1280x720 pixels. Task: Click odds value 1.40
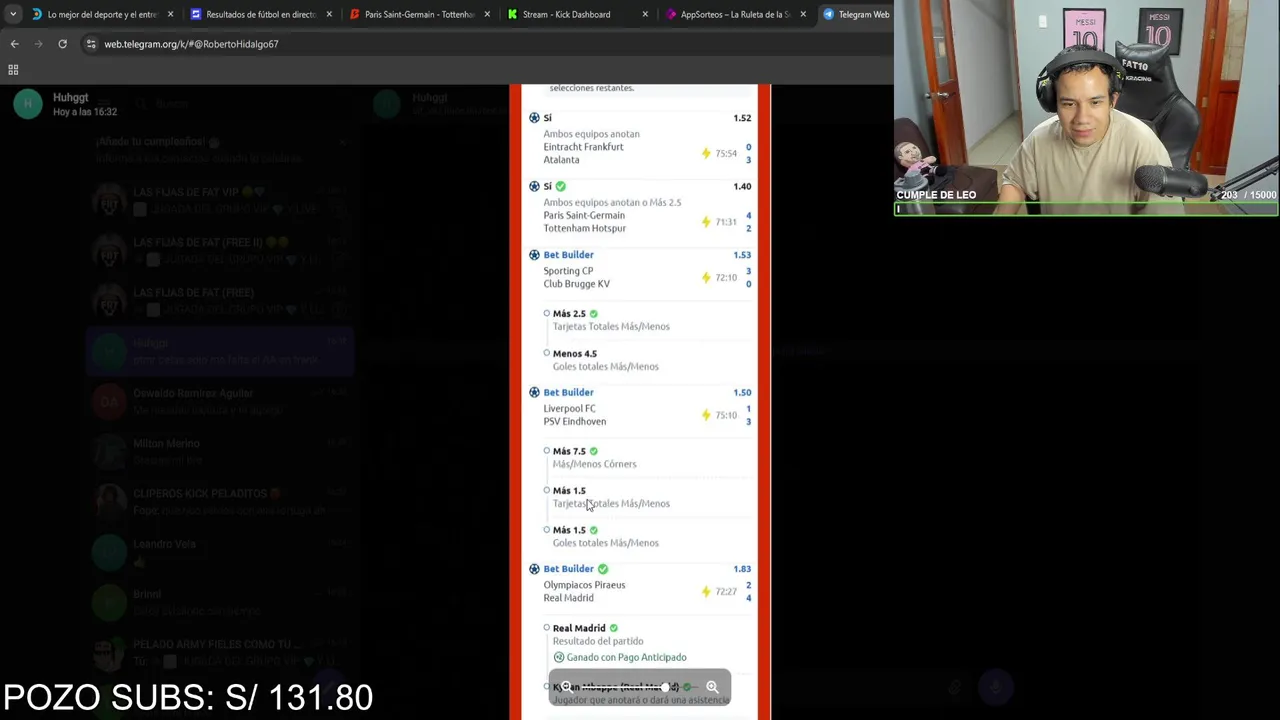click(742, 186)
